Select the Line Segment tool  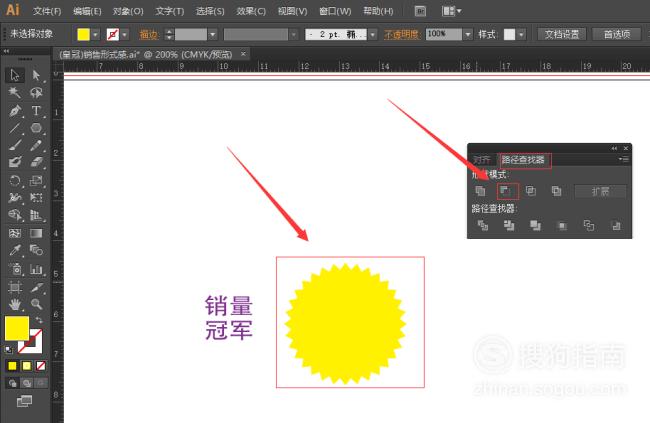(15, 128)
